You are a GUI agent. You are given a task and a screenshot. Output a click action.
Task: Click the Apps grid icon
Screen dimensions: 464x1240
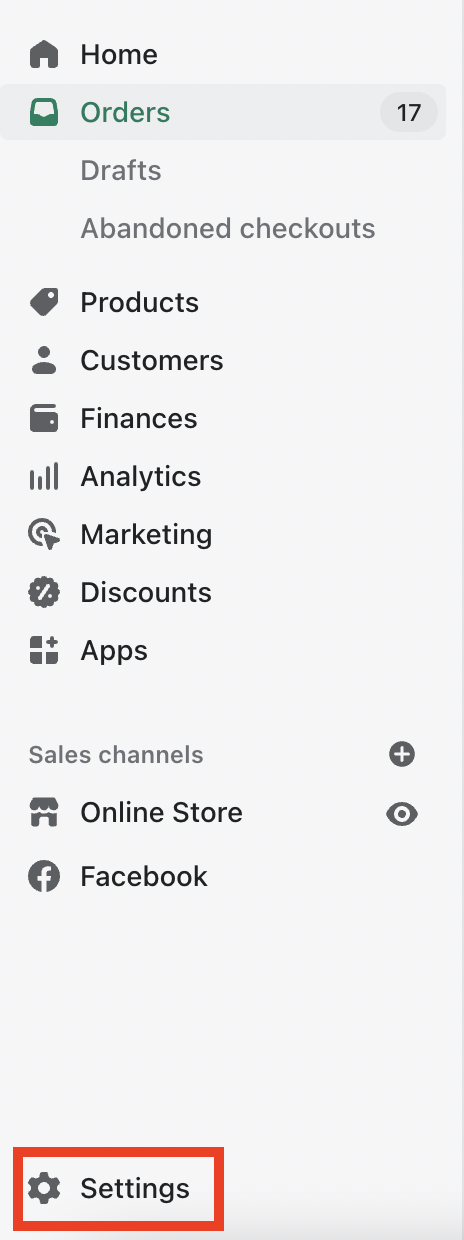click(x=44, y=650)
